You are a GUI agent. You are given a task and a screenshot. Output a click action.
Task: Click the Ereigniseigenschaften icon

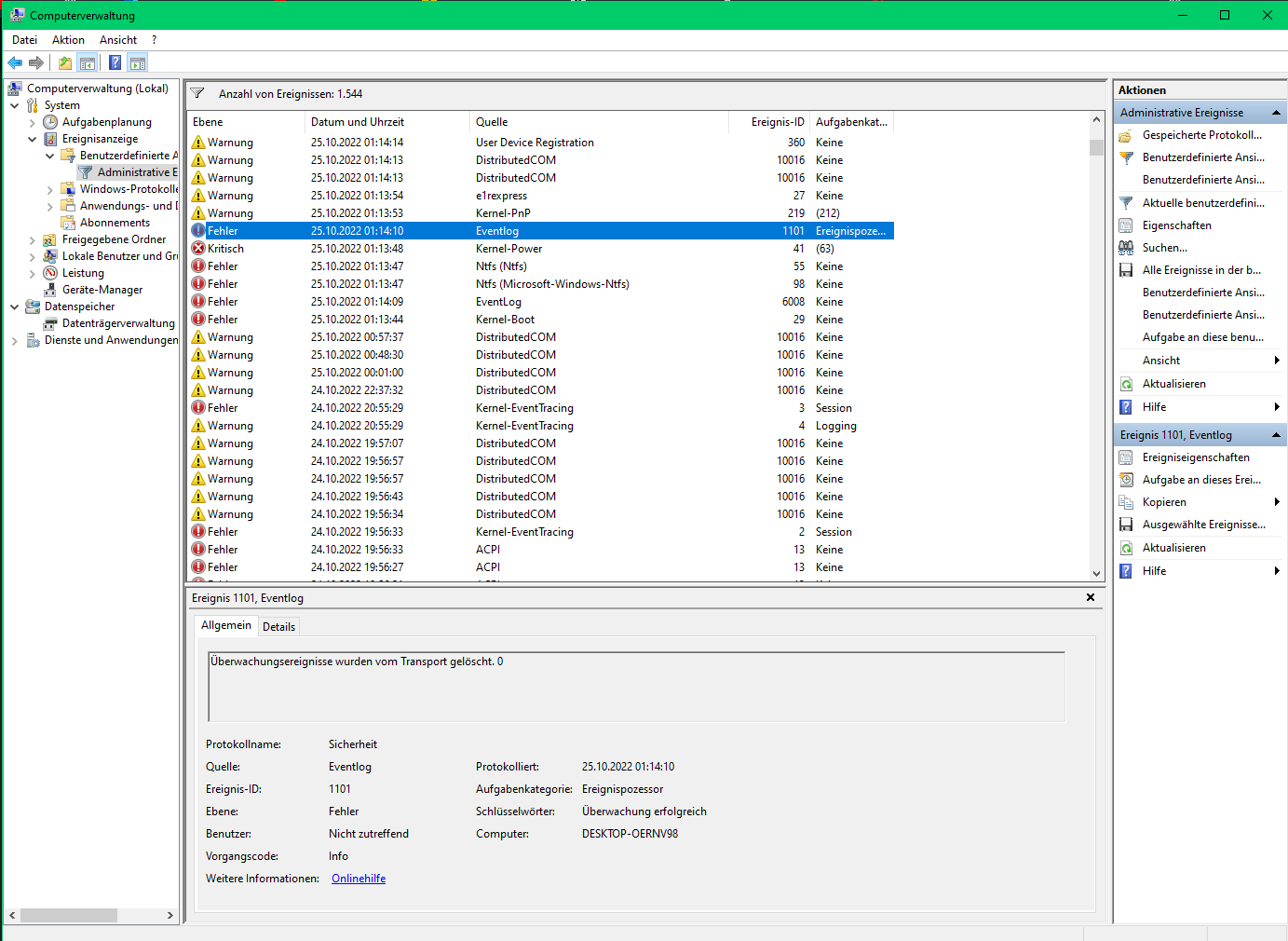coord(1126,457)
